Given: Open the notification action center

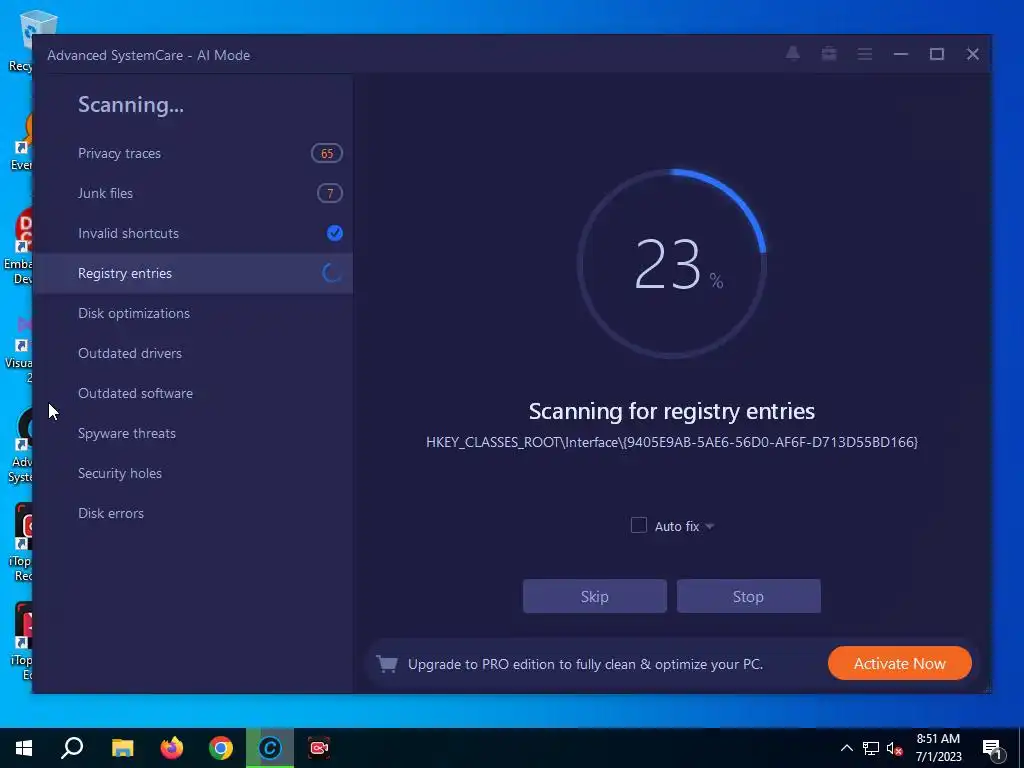Looking at the screenshot, I should (x=993, y=748).
